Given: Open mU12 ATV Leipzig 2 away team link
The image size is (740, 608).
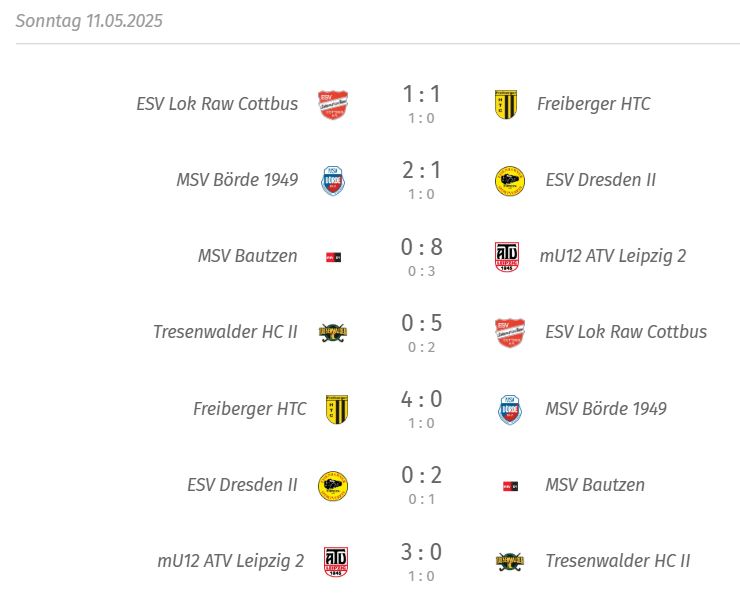Looking at the screenshot, I should (x=613, y=256).
